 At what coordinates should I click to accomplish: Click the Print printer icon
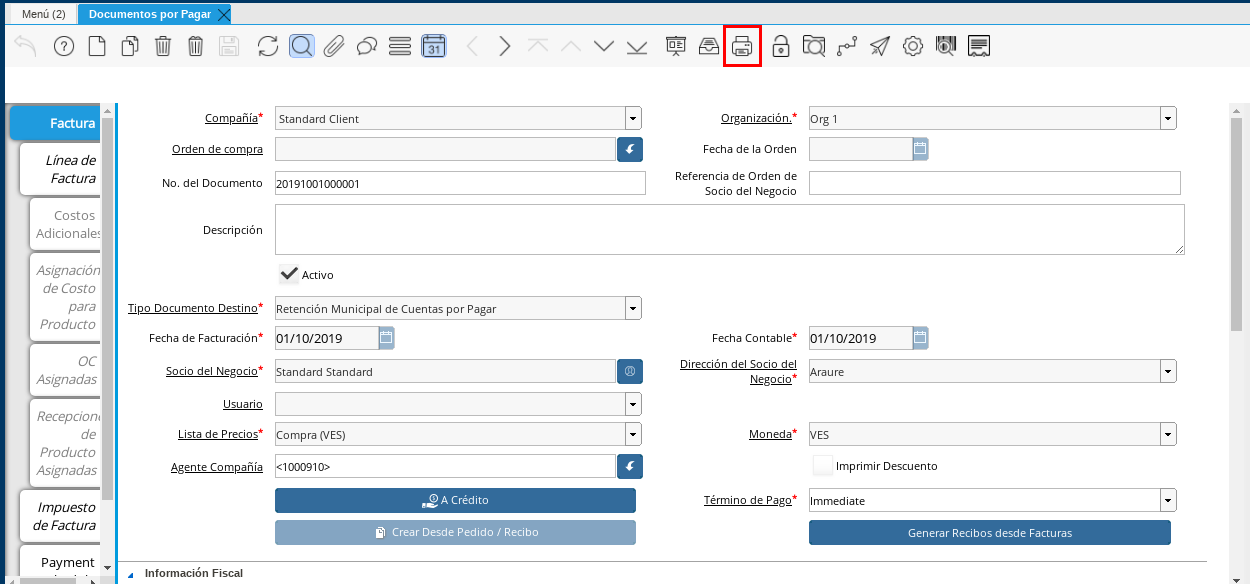point(742,46)
